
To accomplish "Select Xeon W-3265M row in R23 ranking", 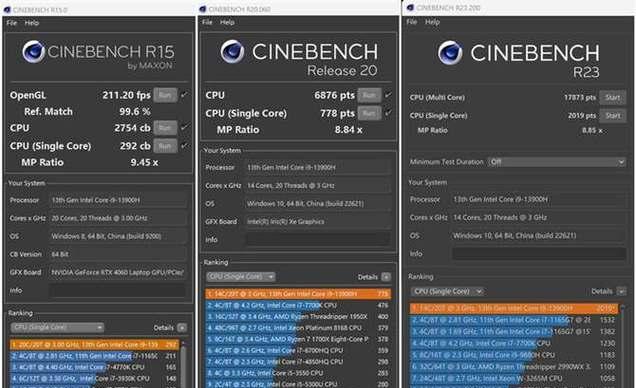I will click(514, 378).
